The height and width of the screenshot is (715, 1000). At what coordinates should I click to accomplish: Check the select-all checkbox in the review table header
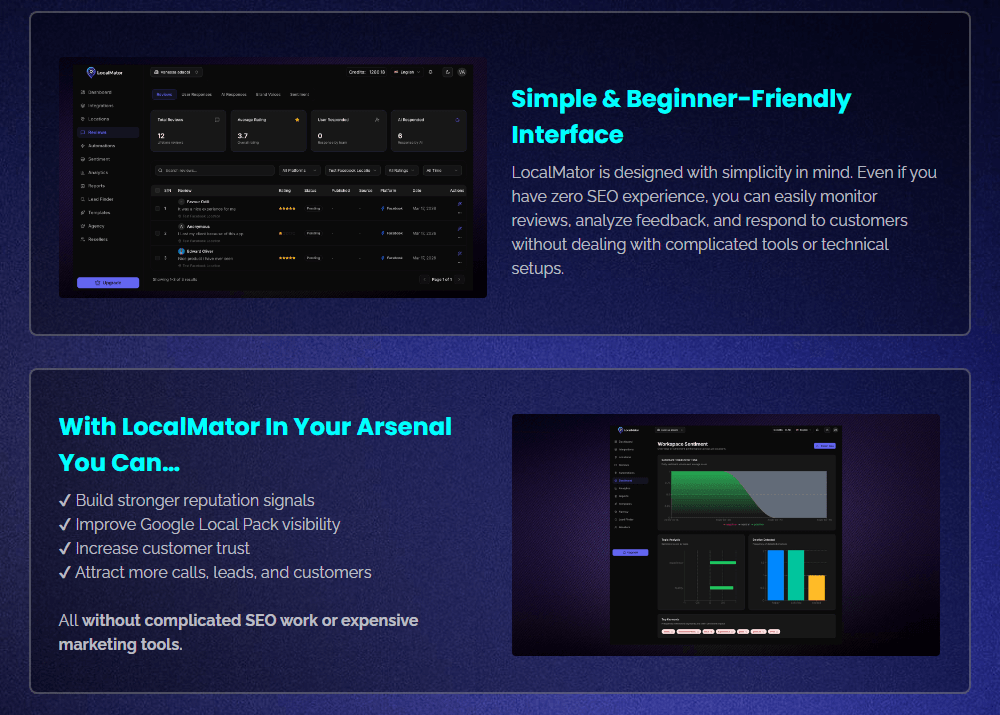[x=157, y=190]
